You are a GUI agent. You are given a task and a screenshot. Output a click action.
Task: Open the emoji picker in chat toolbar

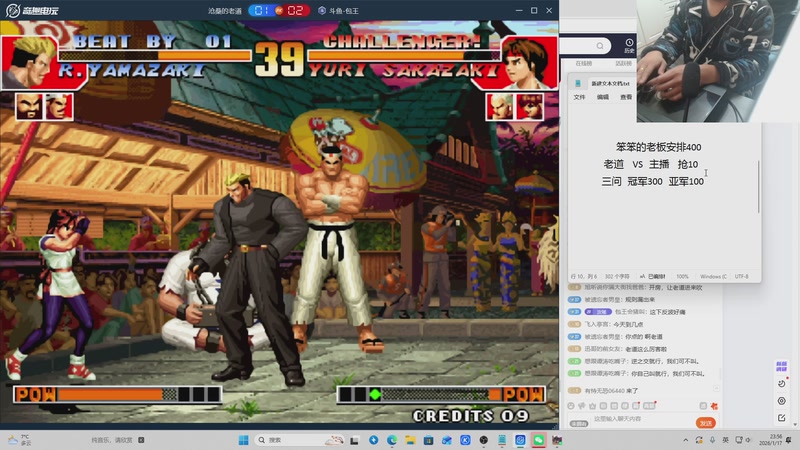571,406
